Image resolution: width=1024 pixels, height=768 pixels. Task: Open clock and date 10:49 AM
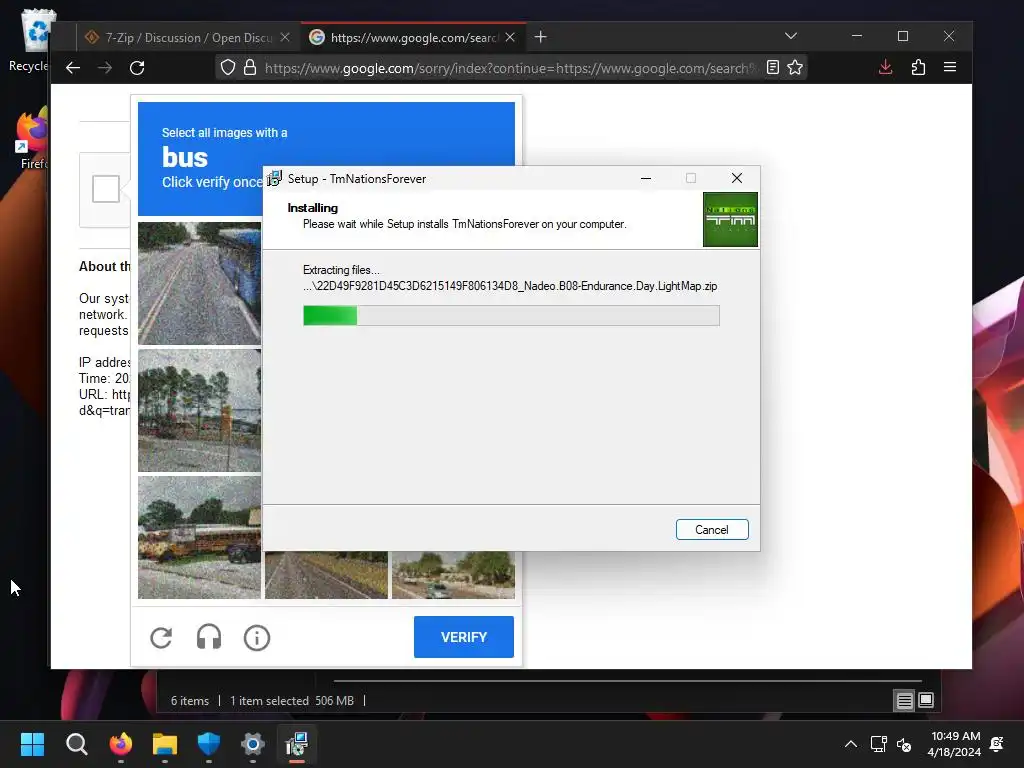954,744
